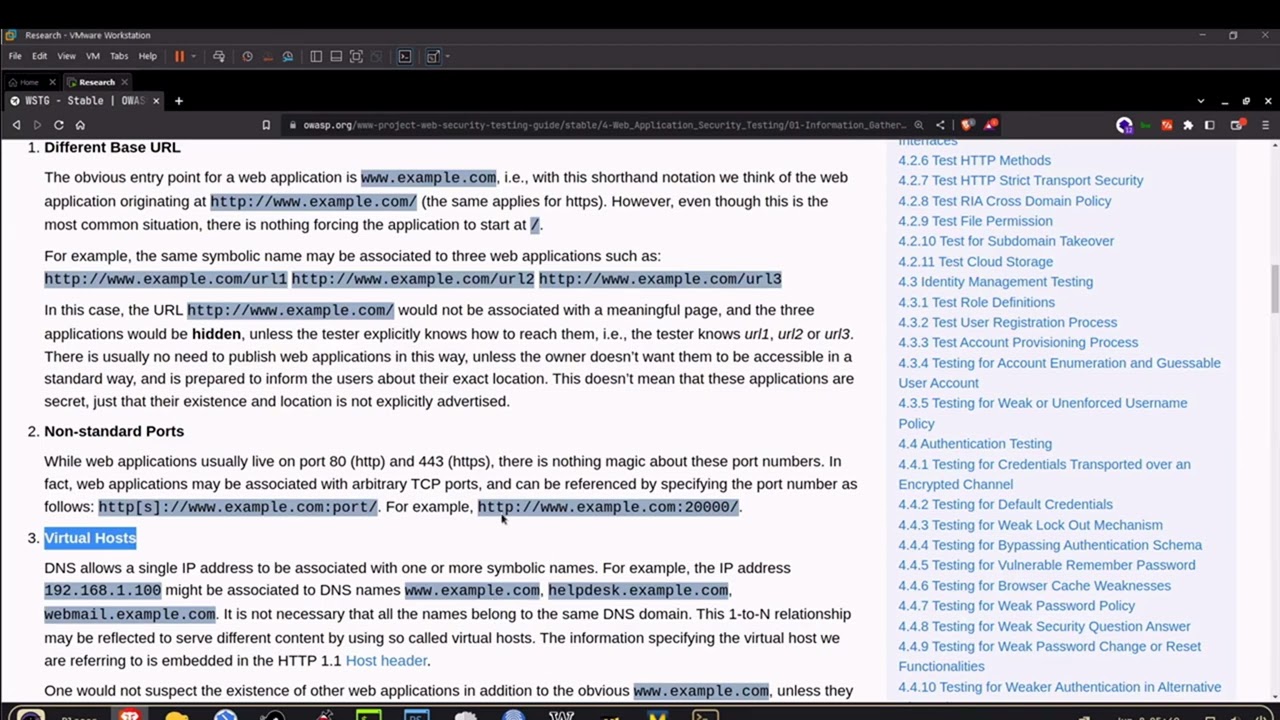This screenshot has width=1280, height=720.
Task: Open a new browser tab
Action: pyautogui.click(x=178, y=100)
